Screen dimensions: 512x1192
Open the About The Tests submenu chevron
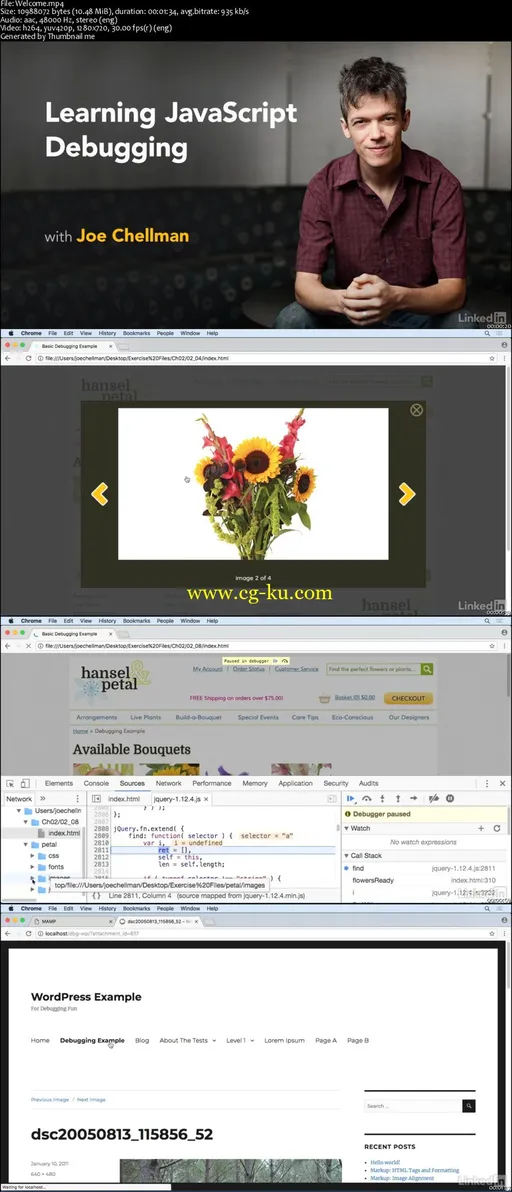pyautogui.click(x=214, y=1041)
